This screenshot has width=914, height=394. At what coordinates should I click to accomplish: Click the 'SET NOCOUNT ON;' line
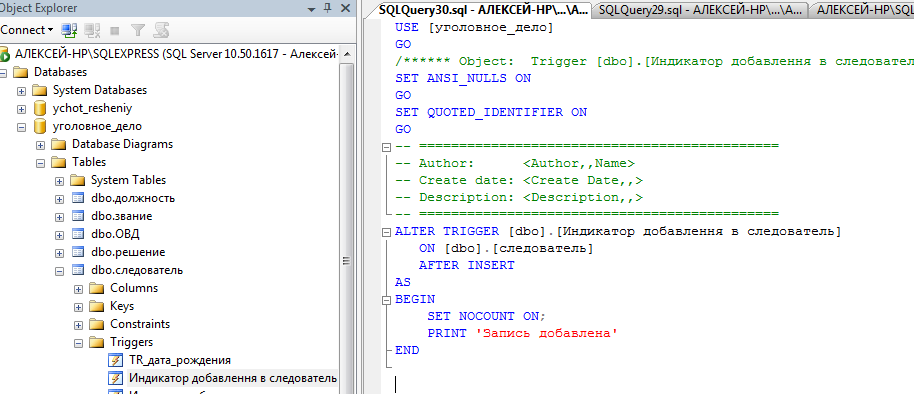487,316
